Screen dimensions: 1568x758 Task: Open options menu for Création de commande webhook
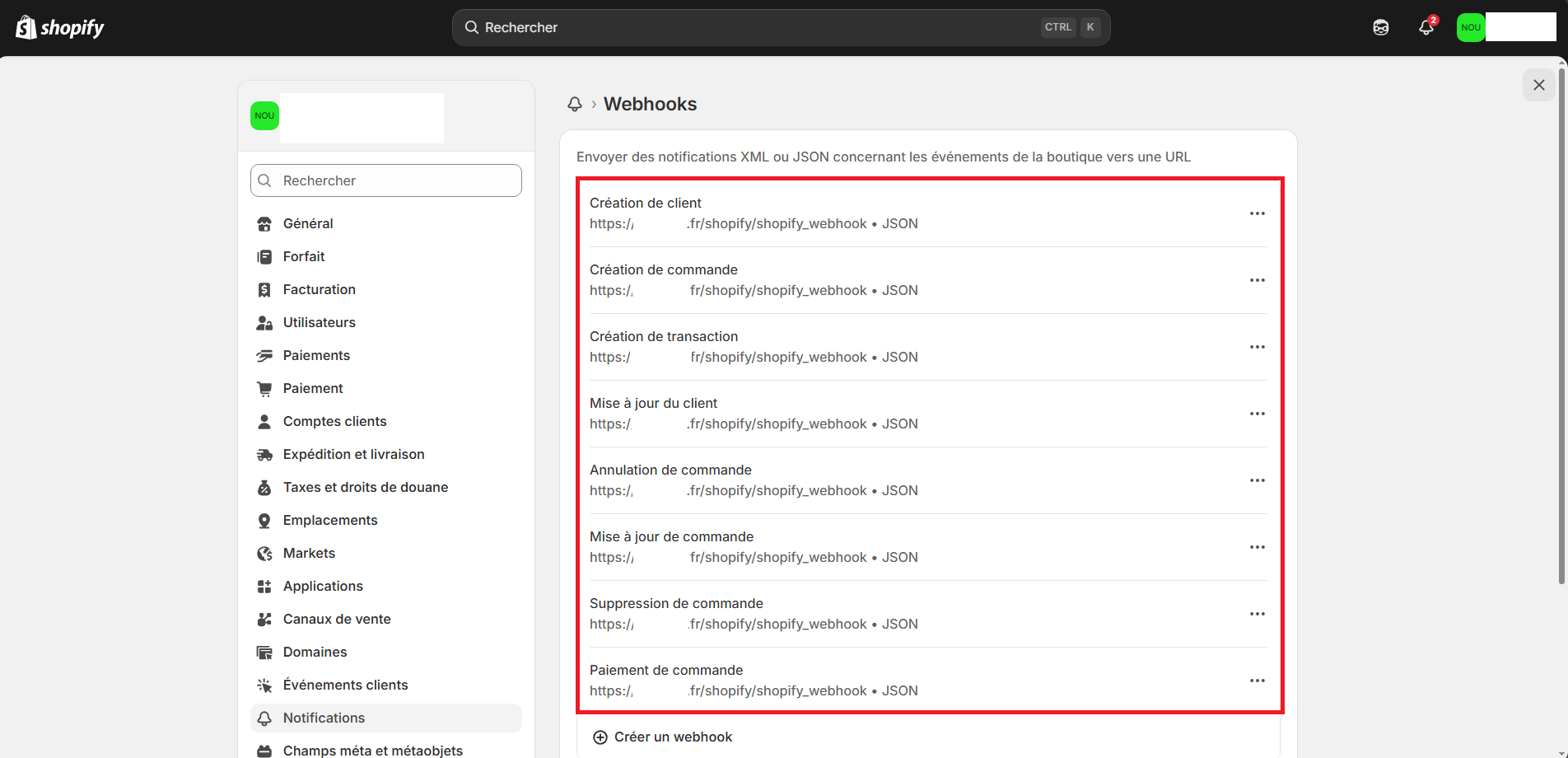pos(1257,280)
